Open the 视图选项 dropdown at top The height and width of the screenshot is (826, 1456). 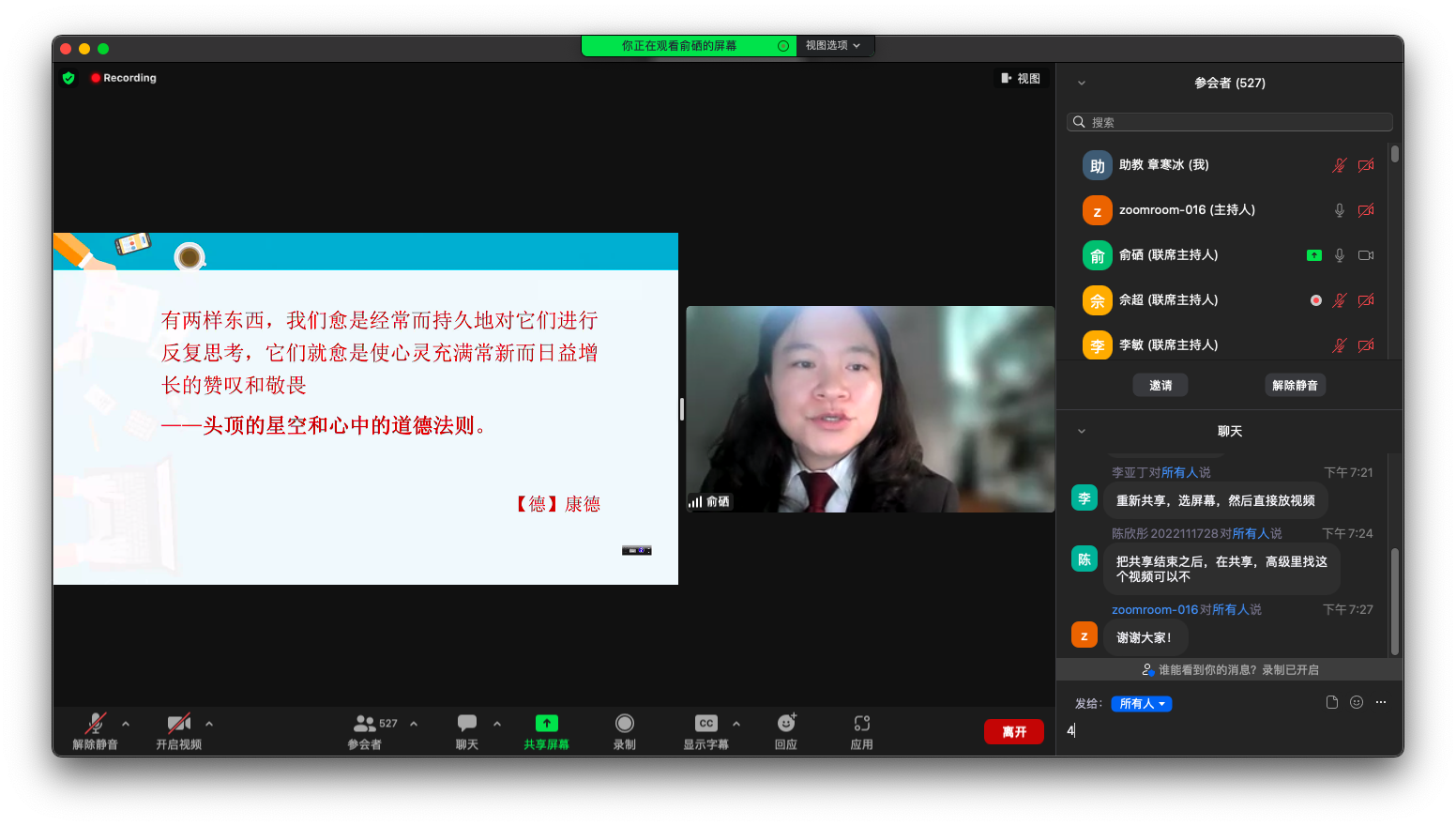pyautogui.click(x=833, y=45)
